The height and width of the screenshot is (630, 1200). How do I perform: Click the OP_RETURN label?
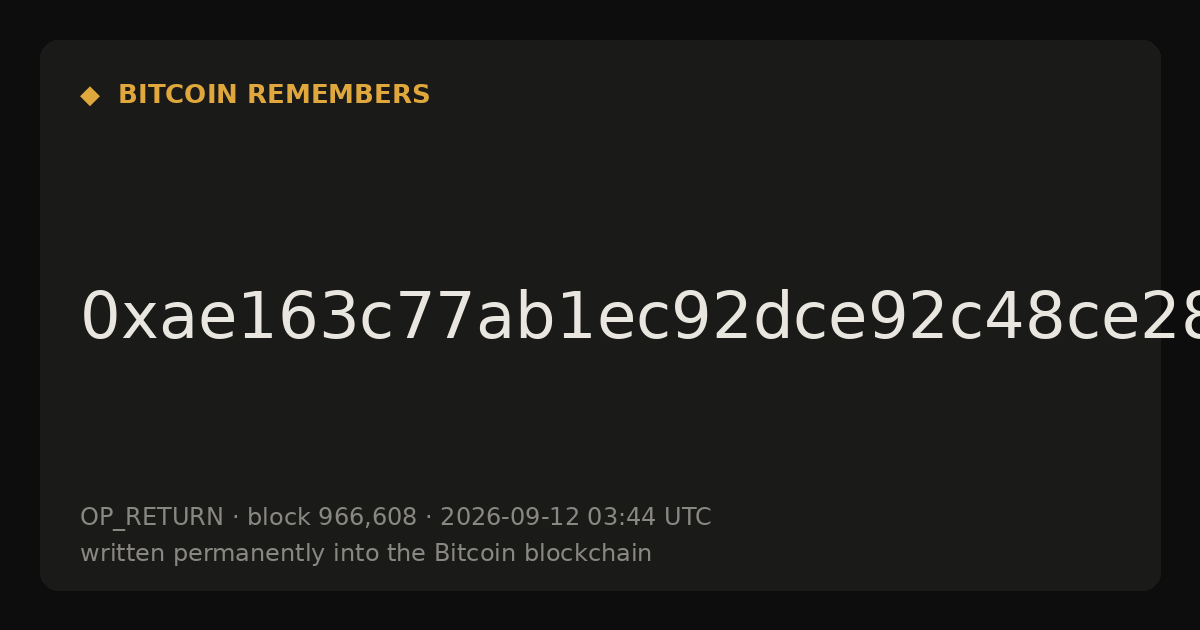point(152,518)
